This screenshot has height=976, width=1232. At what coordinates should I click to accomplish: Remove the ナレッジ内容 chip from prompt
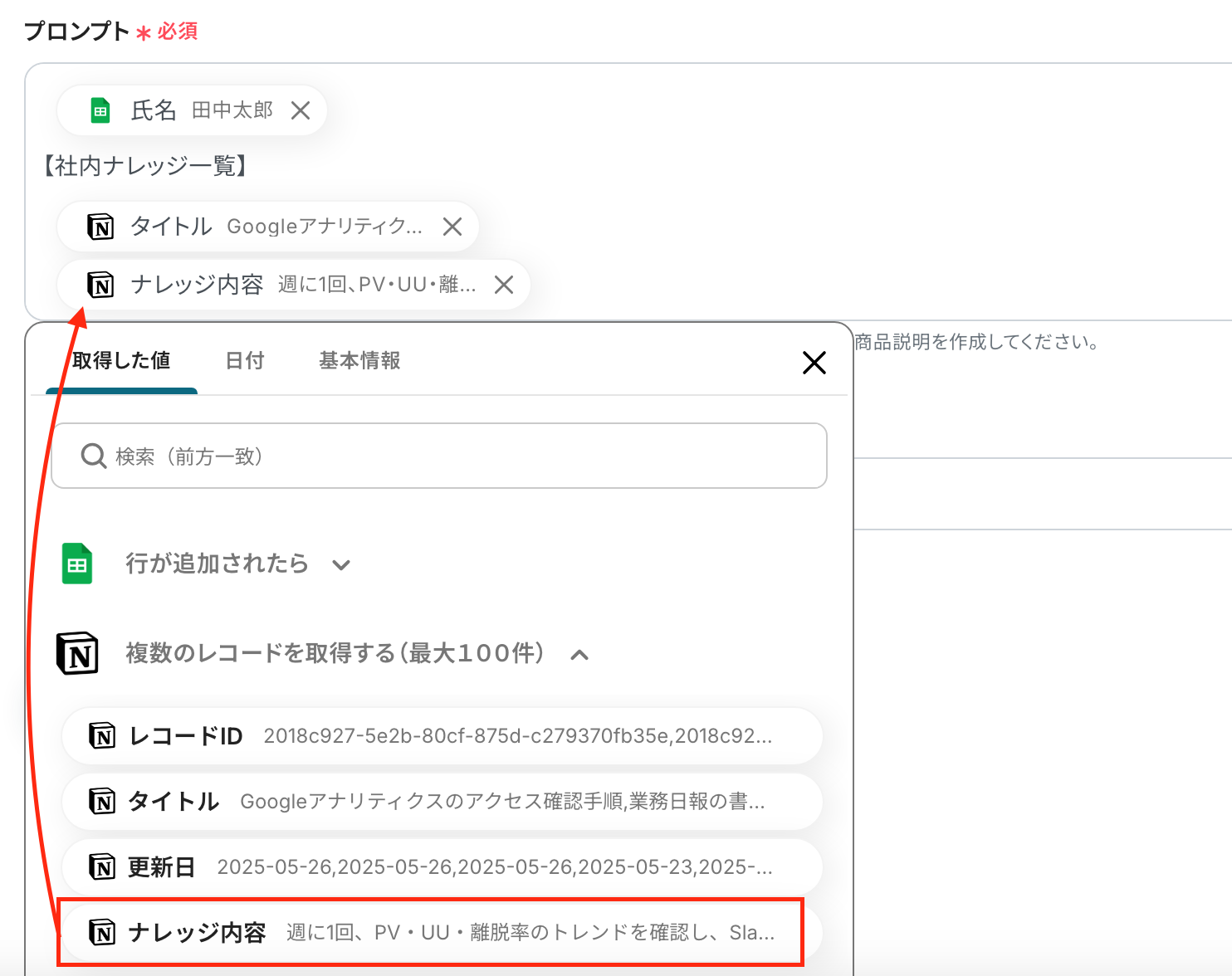(504, 285)
